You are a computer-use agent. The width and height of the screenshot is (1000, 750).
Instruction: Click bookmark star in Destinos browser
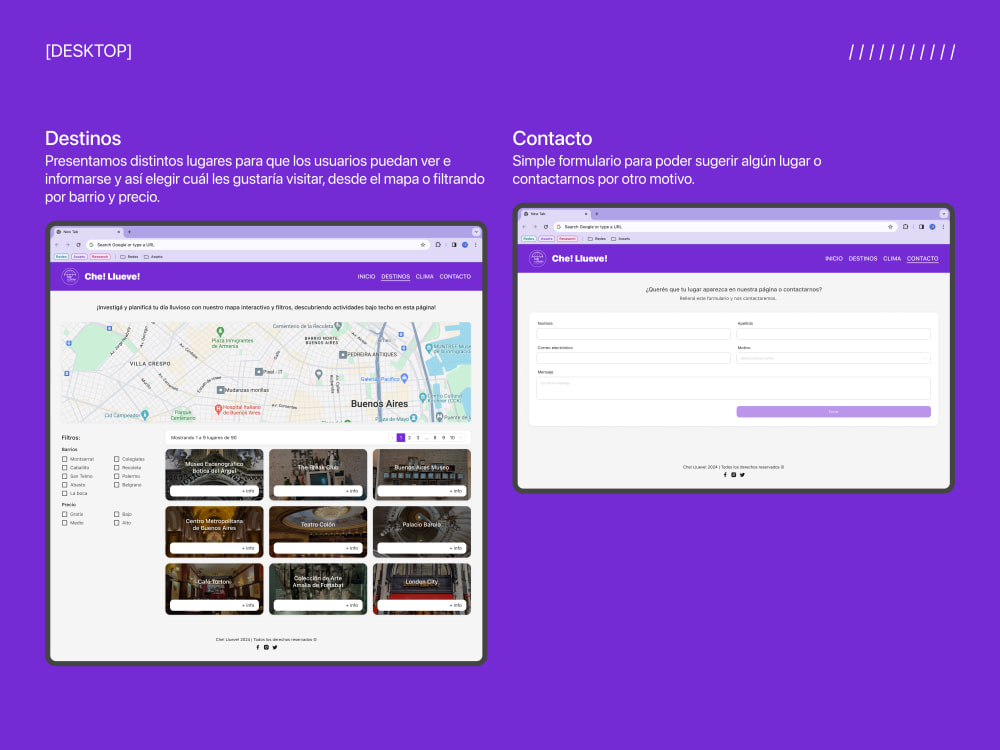tap(423, 245)
